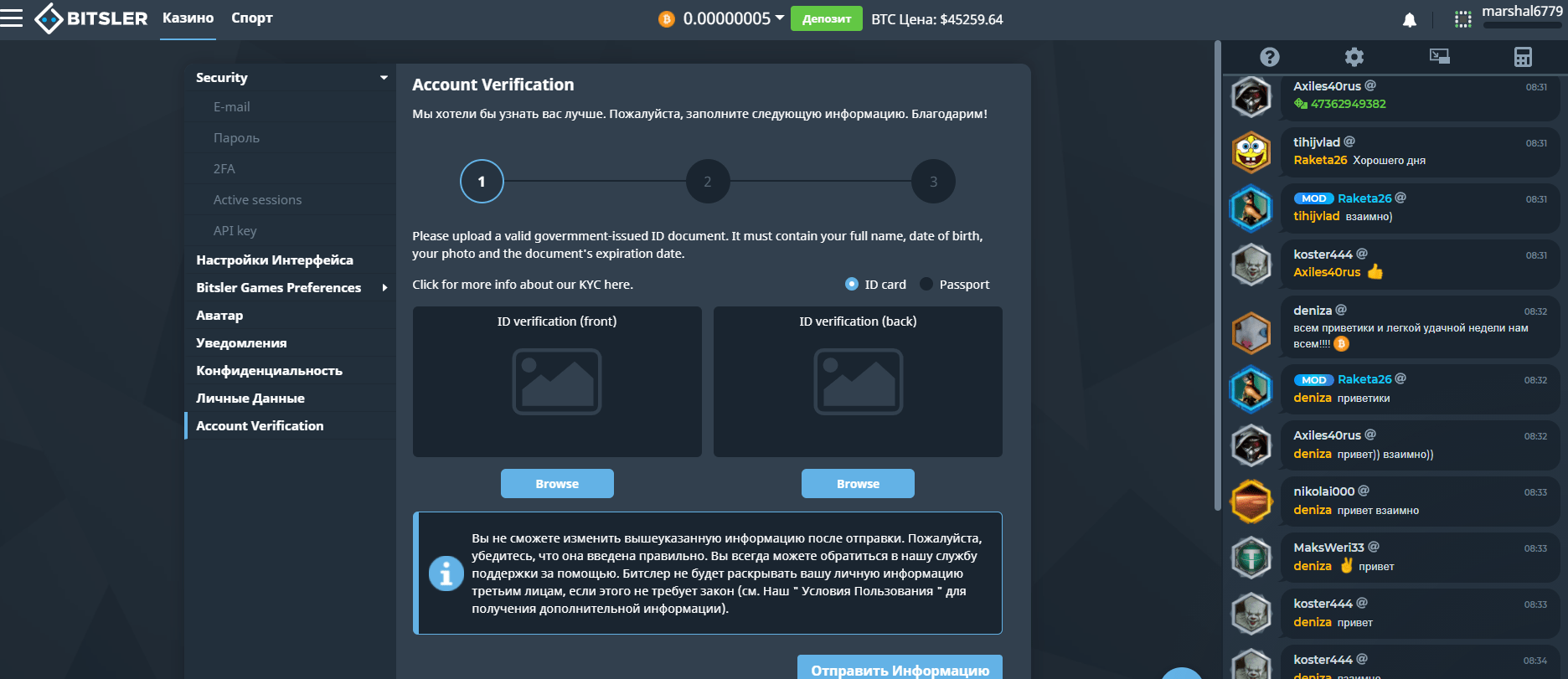Viewport: 1568px width, 679px height.
Task: Open Настройки Интерфейса
Action: 275,260
